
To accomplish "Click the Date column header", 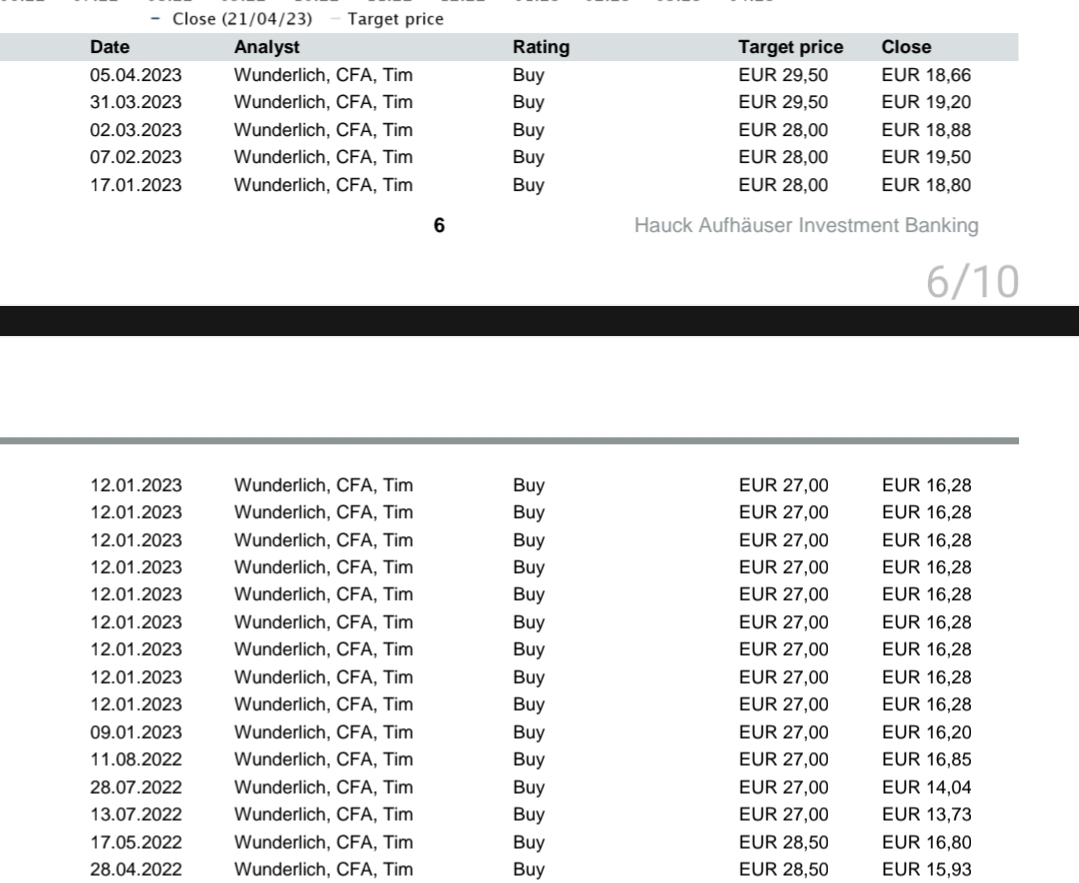I will coord(109,47).
